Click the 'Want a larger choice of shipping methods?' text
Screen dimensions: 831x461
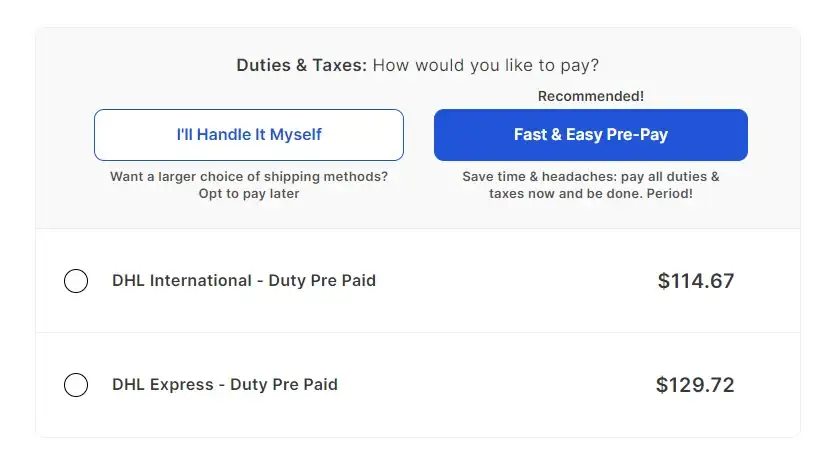click(x=249, y=177)
